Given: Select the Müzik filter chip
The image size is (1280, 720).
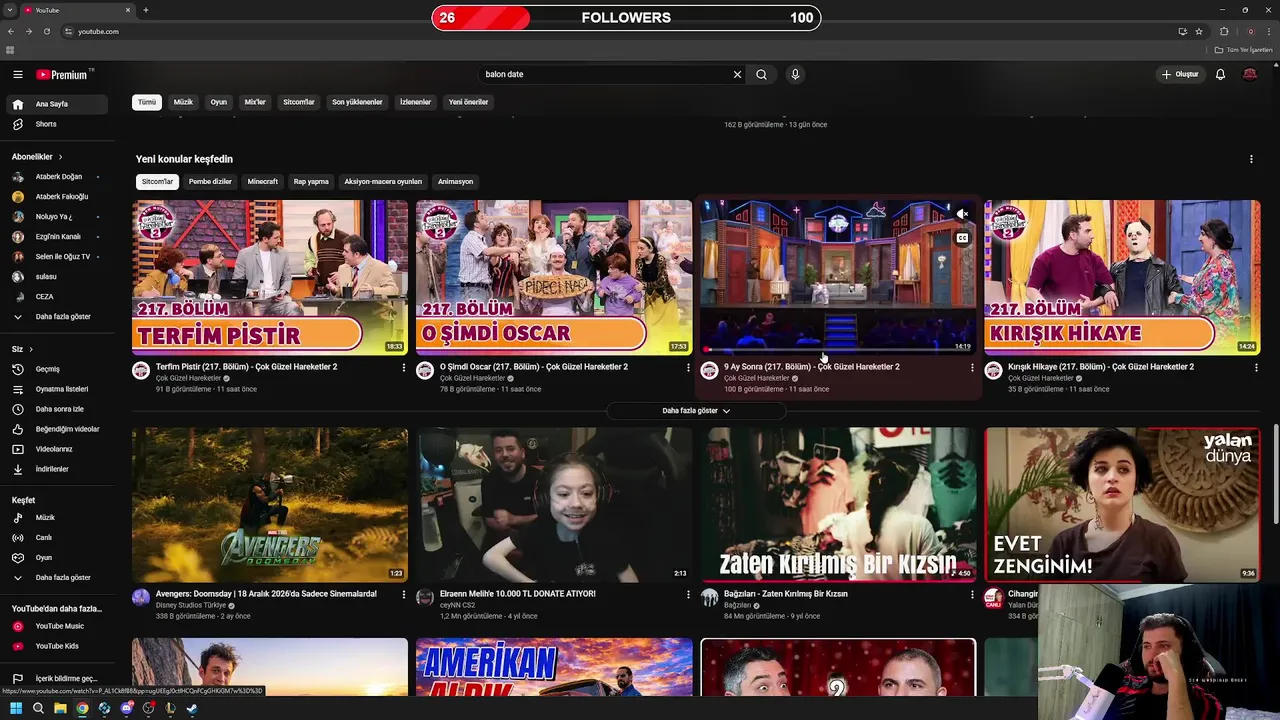Looking at the screenshot, I should pyautogui.click(x=183, y=102).
